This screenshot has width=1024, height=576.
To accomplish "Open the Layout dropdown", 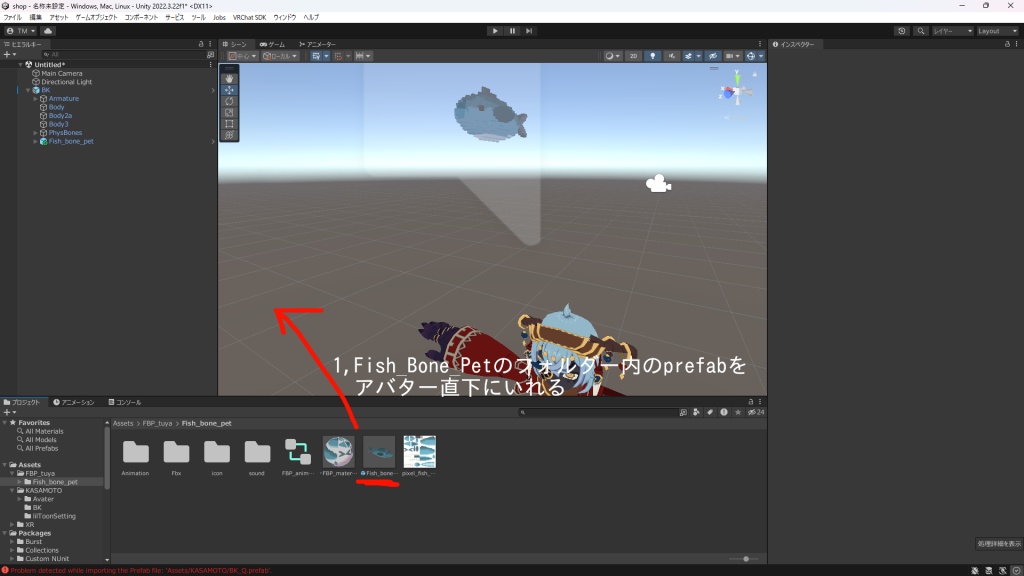I will 997,31.
